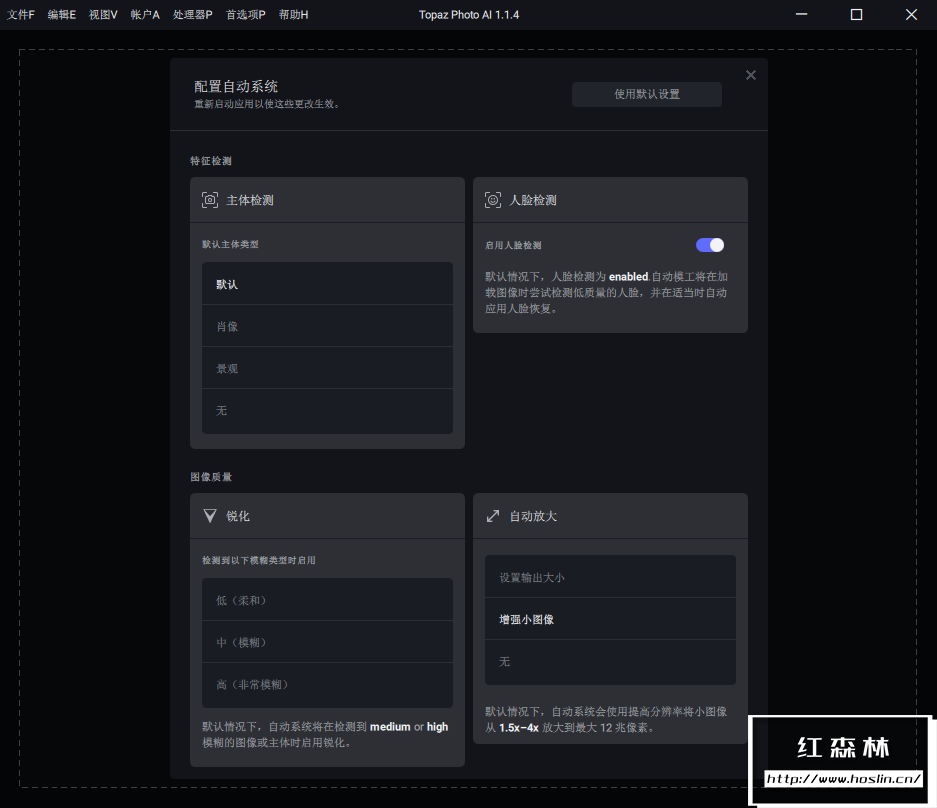Click the 重新启动应用 notice text

[267, 104]
